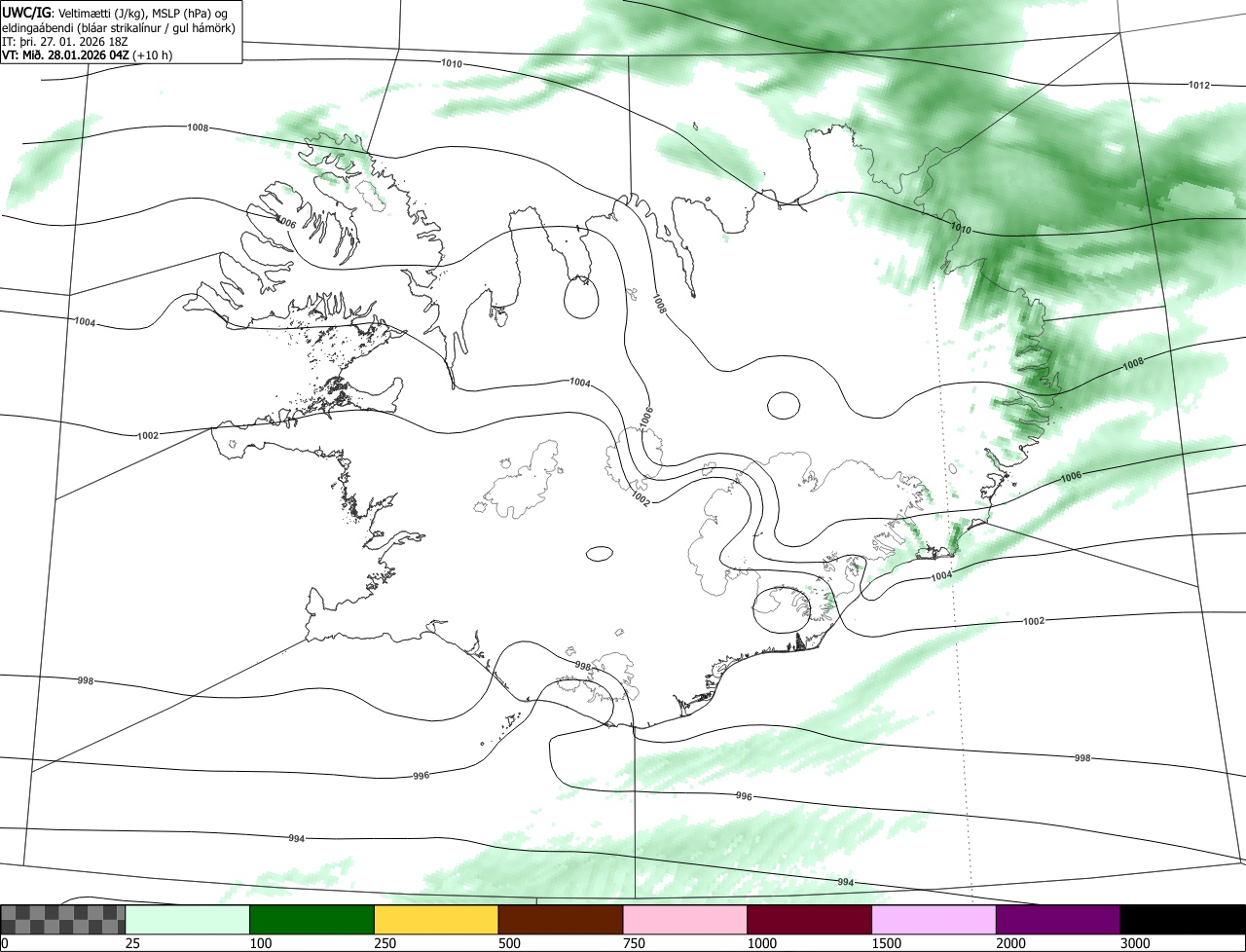Click the 1012 isobar label
This screenshot has width=1246, height=952.
coord(1199,86)
